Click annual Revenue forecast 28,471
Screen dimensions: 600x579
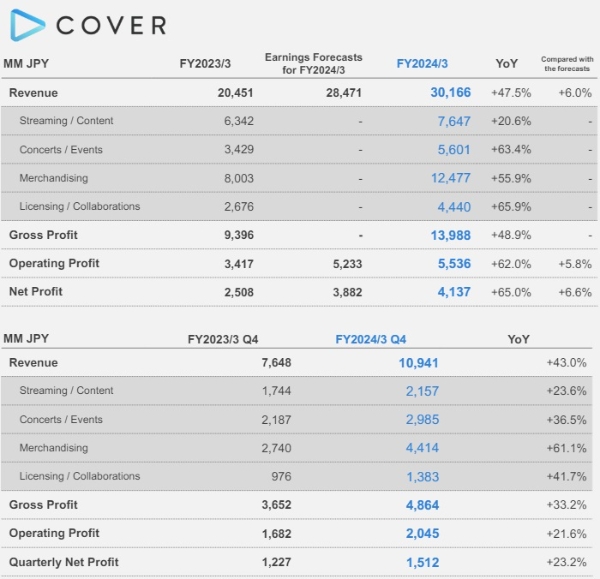(x=344, y=93)
